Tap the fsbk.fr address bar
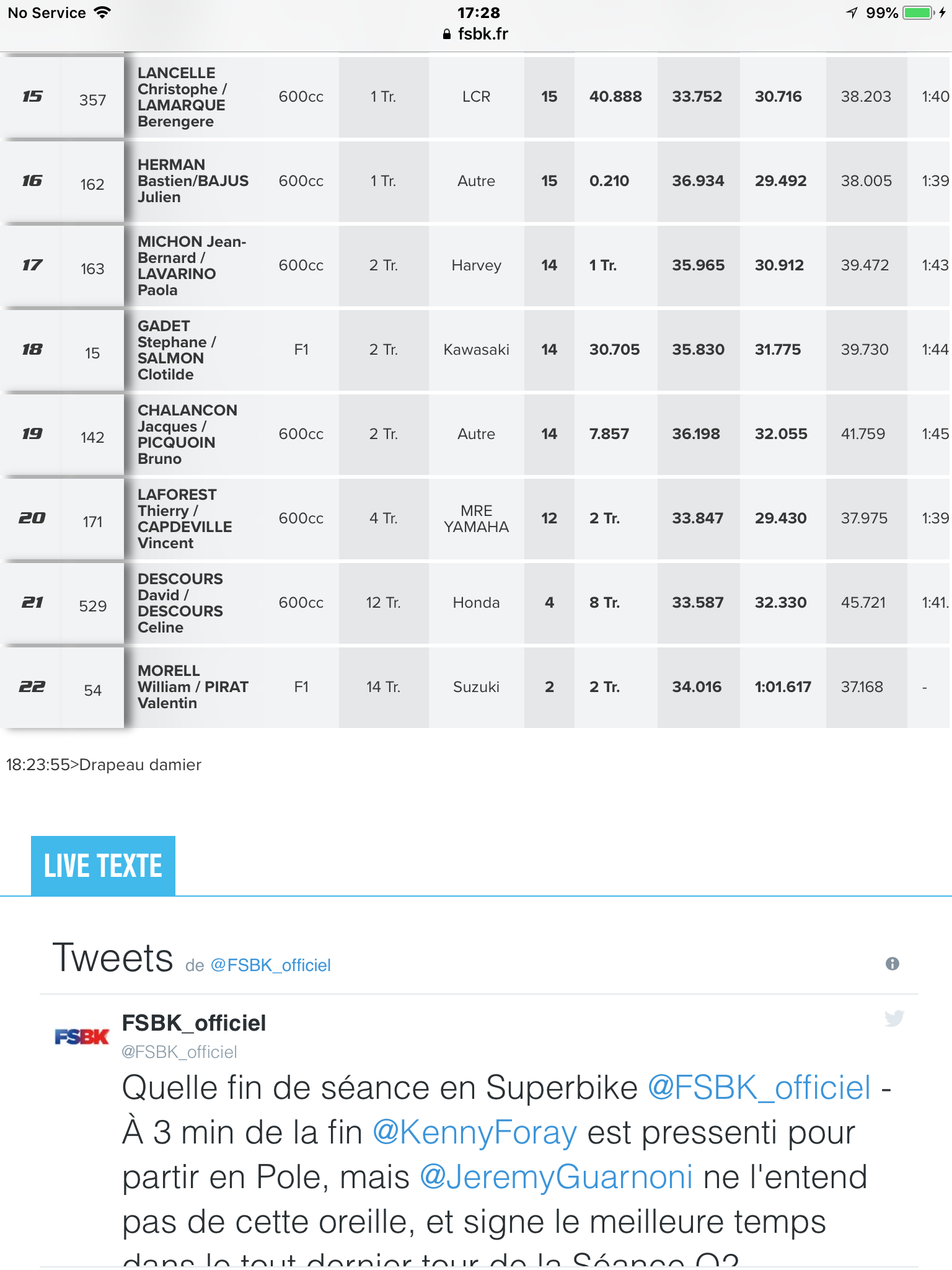This screenshot has width=952, height=1270. coord(476,34)
